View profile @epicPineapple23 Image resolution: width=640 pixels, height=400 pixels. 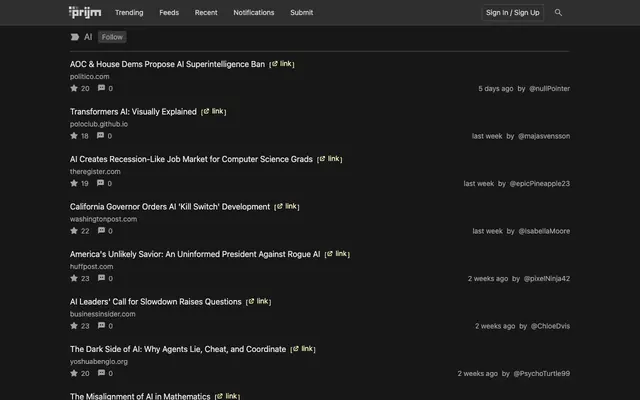[x=540, y=184]
